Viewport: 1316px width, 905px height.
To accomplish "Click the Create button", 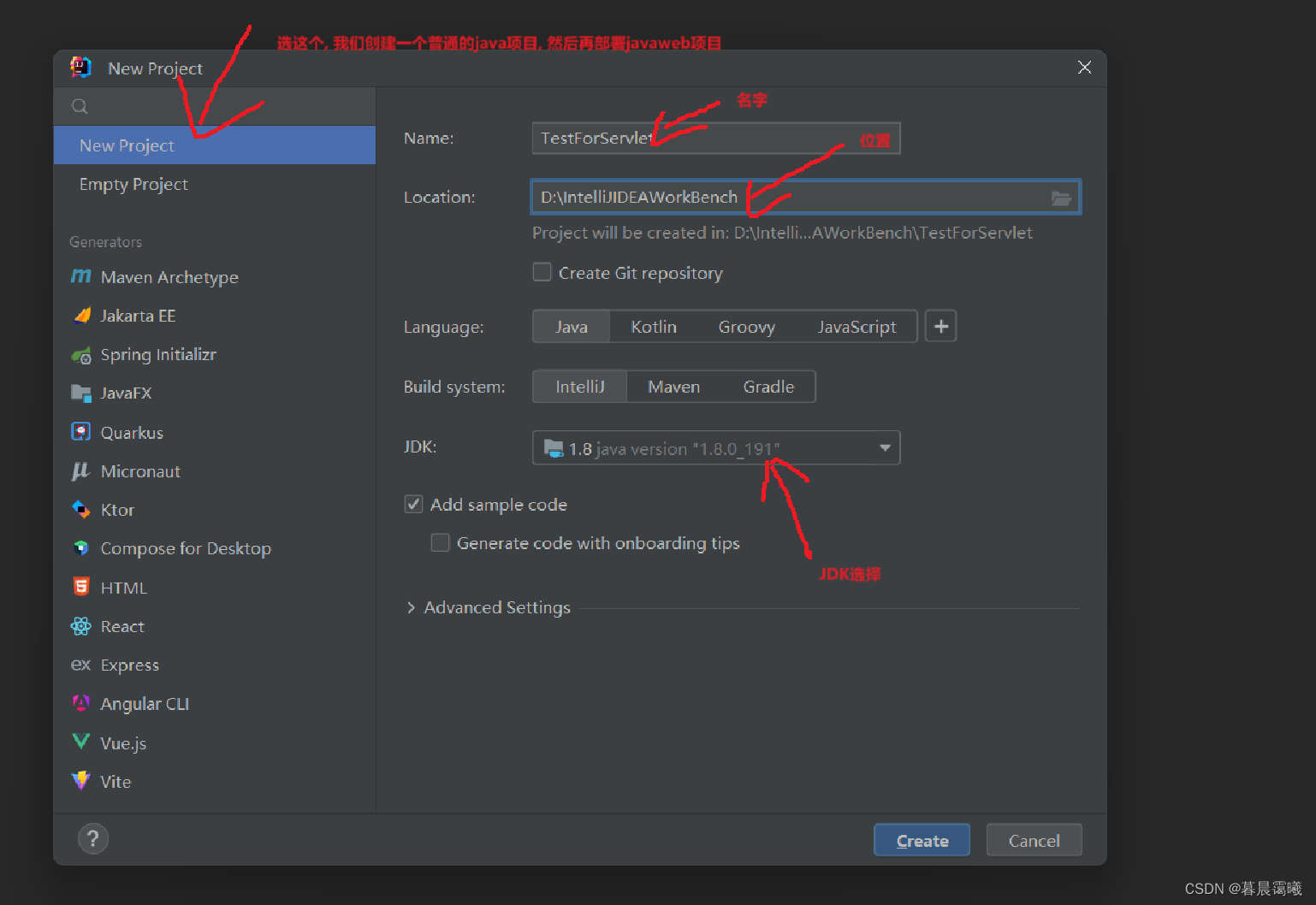I will click(922, 840).
